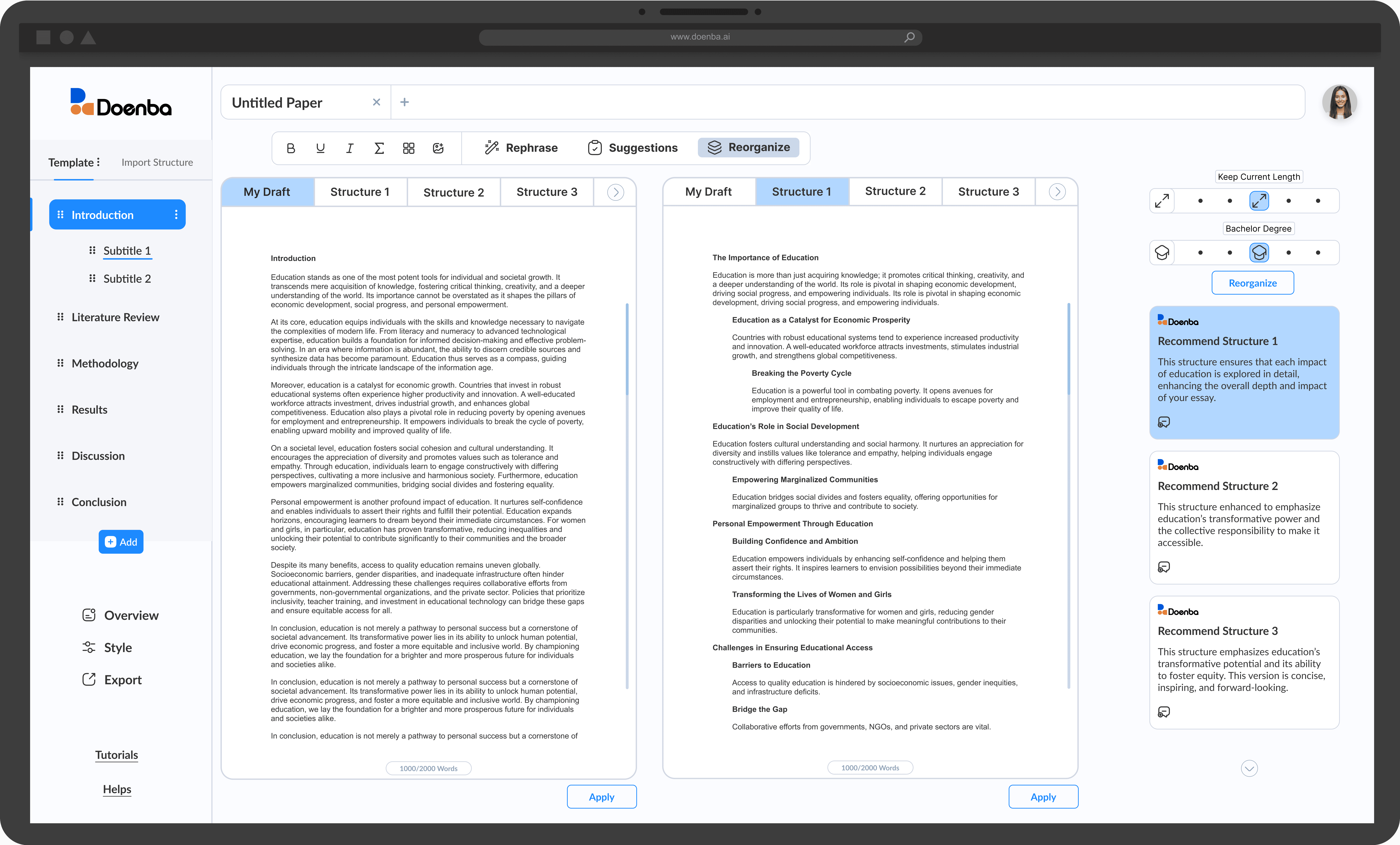1400x845 pixels.
Task: Toggle underline formatting
Action: click(320, 148)
